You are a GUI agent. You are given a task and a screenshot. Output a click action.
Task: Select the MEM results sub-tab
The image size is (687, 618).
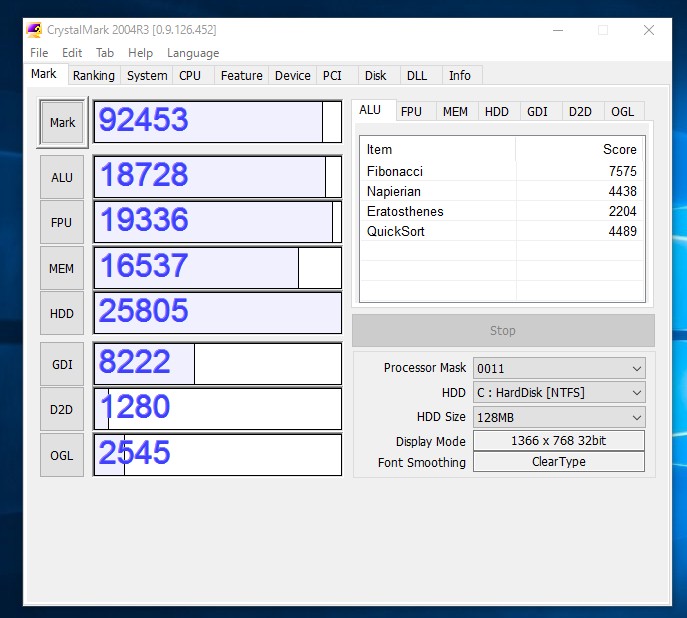[455, 112]
